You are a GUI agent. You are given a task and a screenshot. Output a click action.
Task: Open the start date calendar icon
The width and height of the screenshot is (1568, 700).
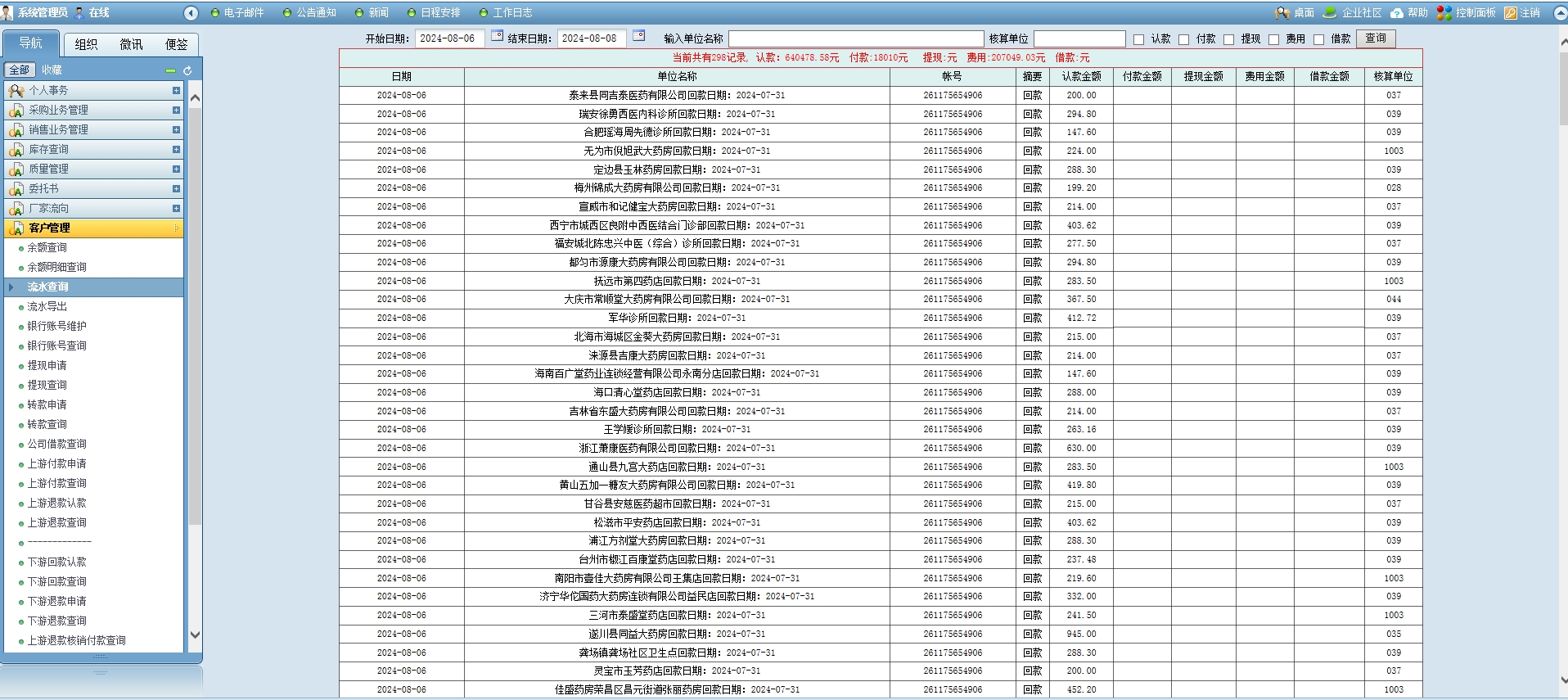pyautogui.click(x=497, y=35)
